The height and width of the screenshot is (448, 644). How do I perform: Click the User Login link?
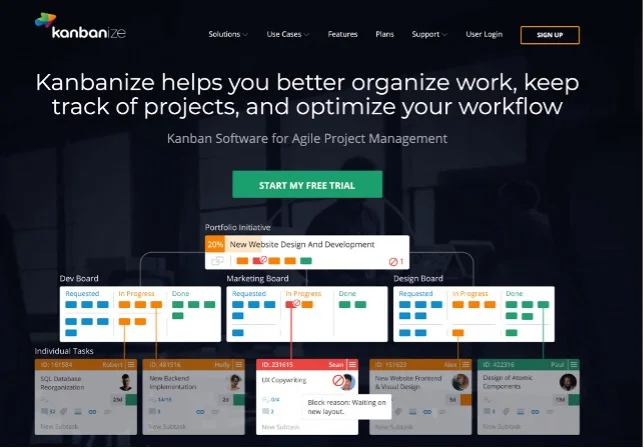tap(484, 34)
